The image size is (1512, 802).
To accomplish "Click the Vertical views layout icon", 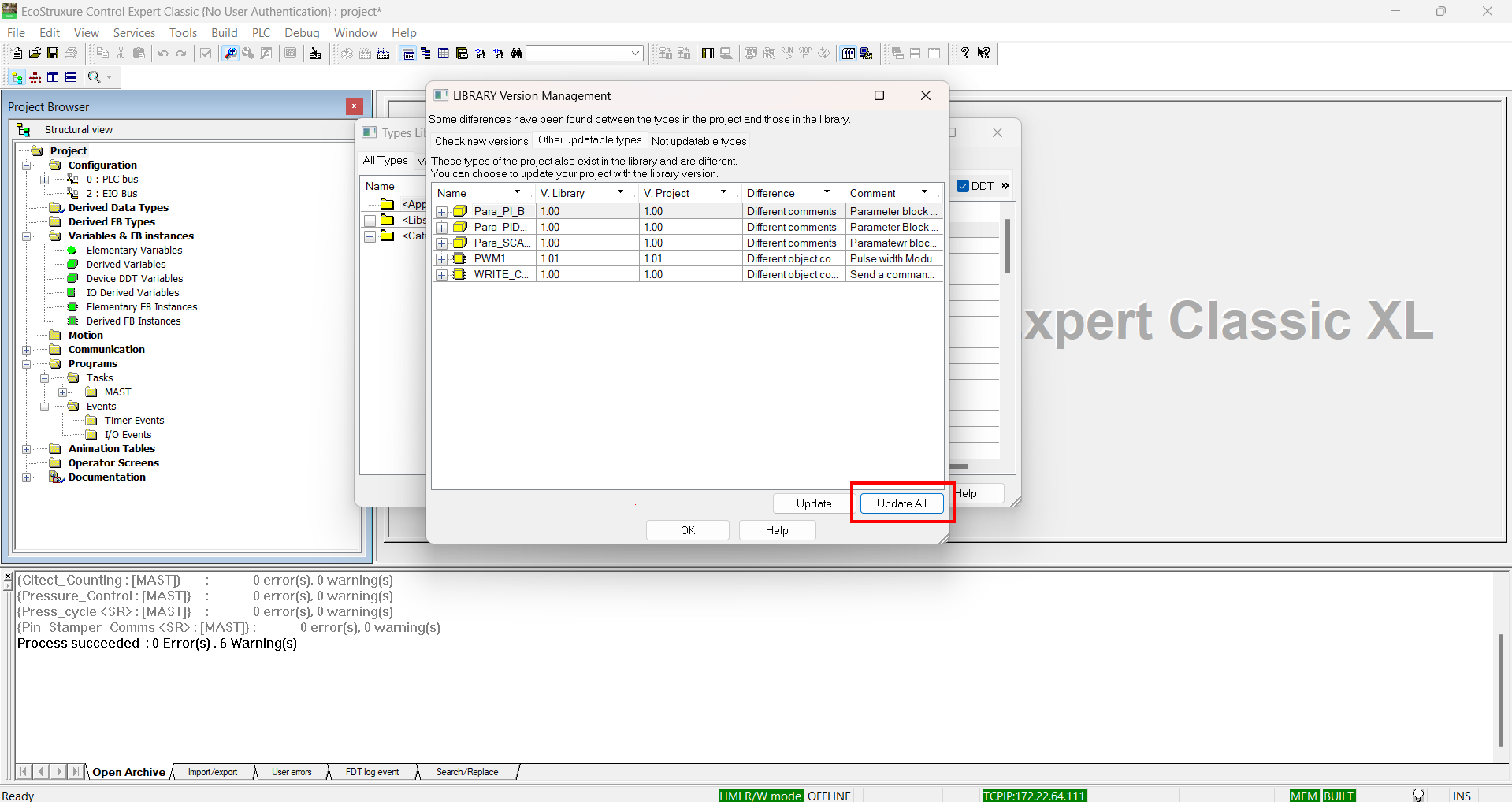I will [53, 77].
